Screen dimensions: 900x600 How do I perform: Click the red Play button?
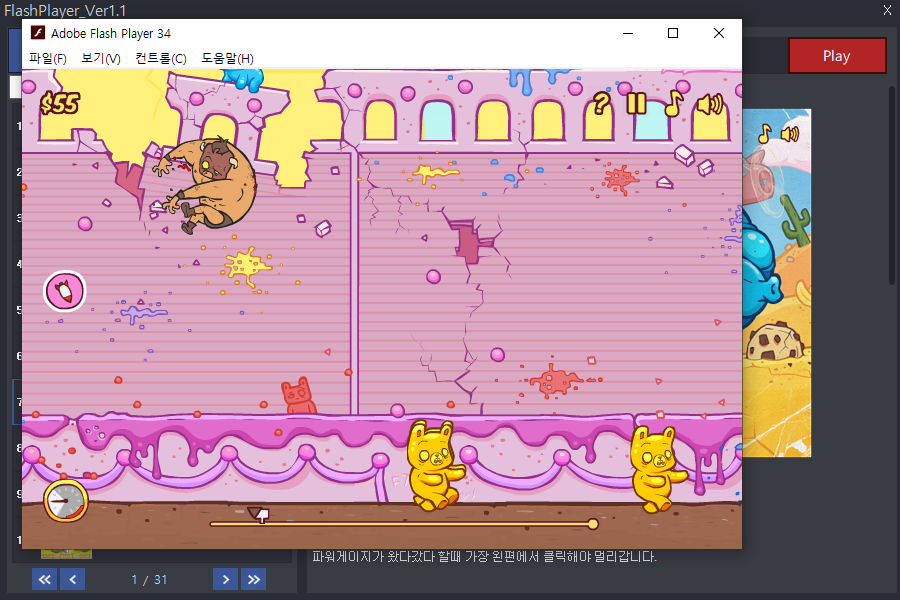pyautogui.click(x=836, y=56)
